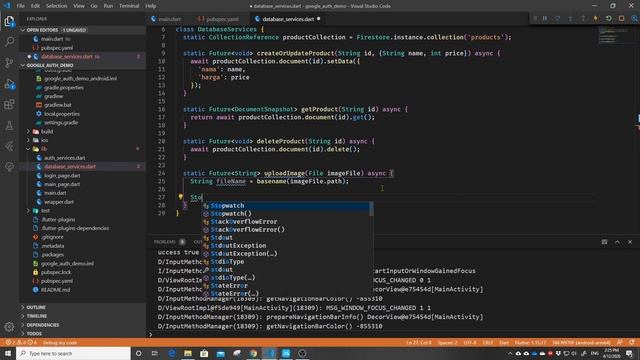The height and width of the screenshot is (360, 640).
Task: Open Task View on taskbar
Action: [x=155, y=353]
